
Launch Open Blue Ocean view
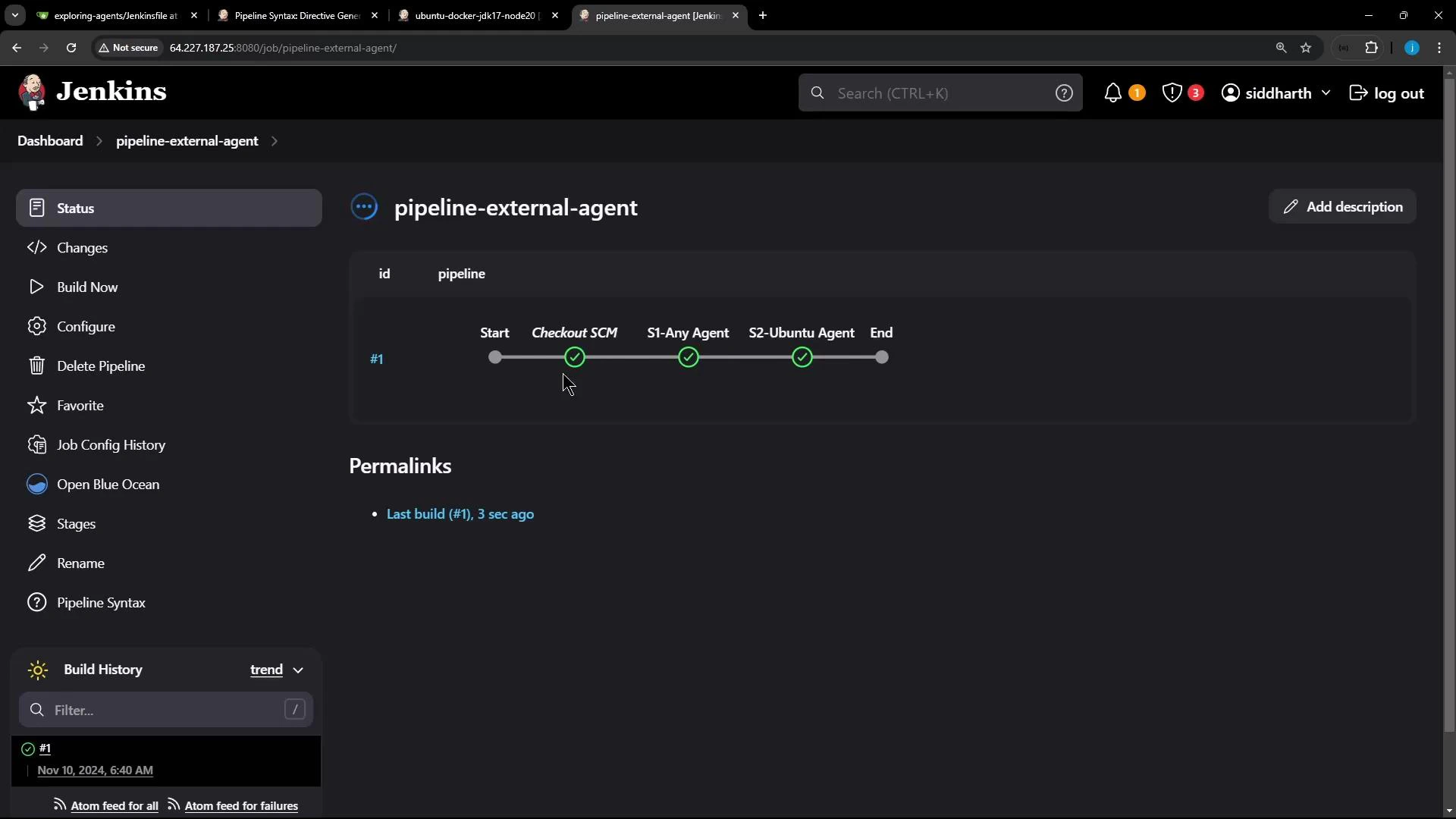point(108,484)
